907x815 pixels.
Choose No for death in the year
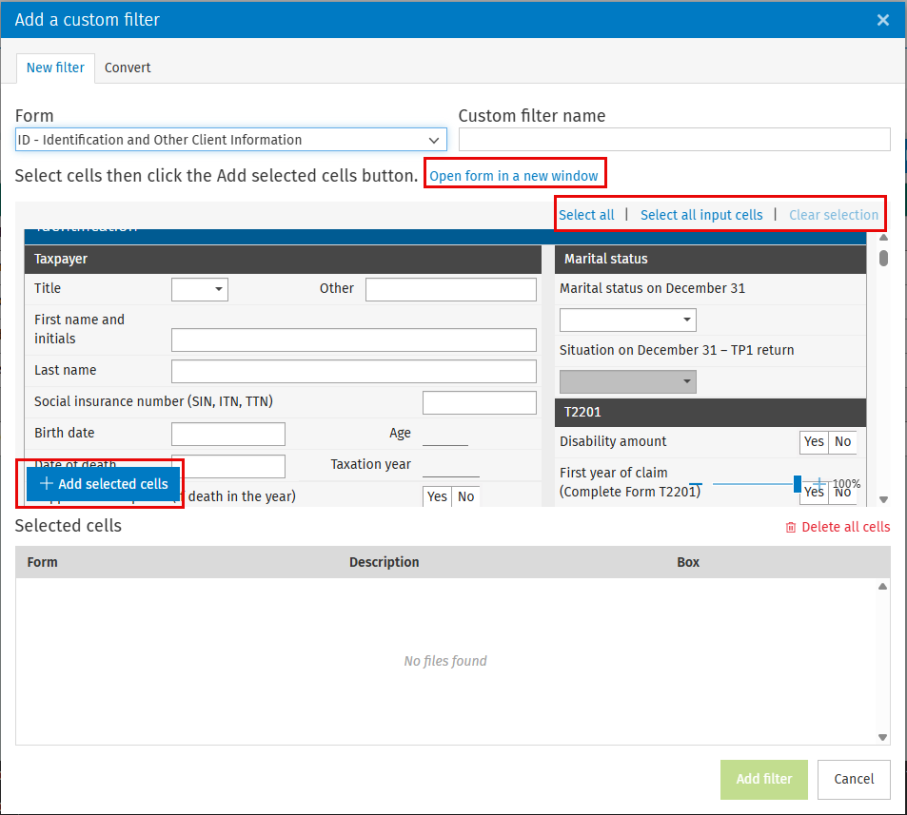[465, 496]
